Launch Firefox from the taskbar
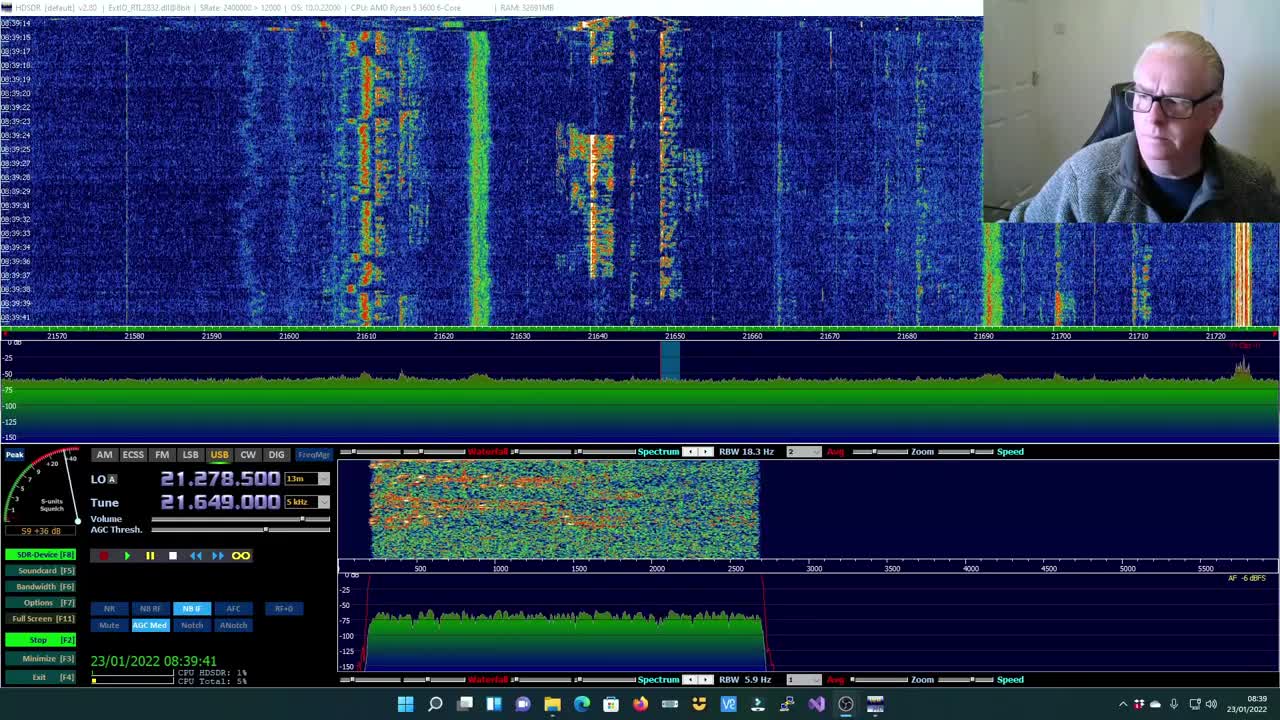 pyautogui.click(x=640, y=704)
